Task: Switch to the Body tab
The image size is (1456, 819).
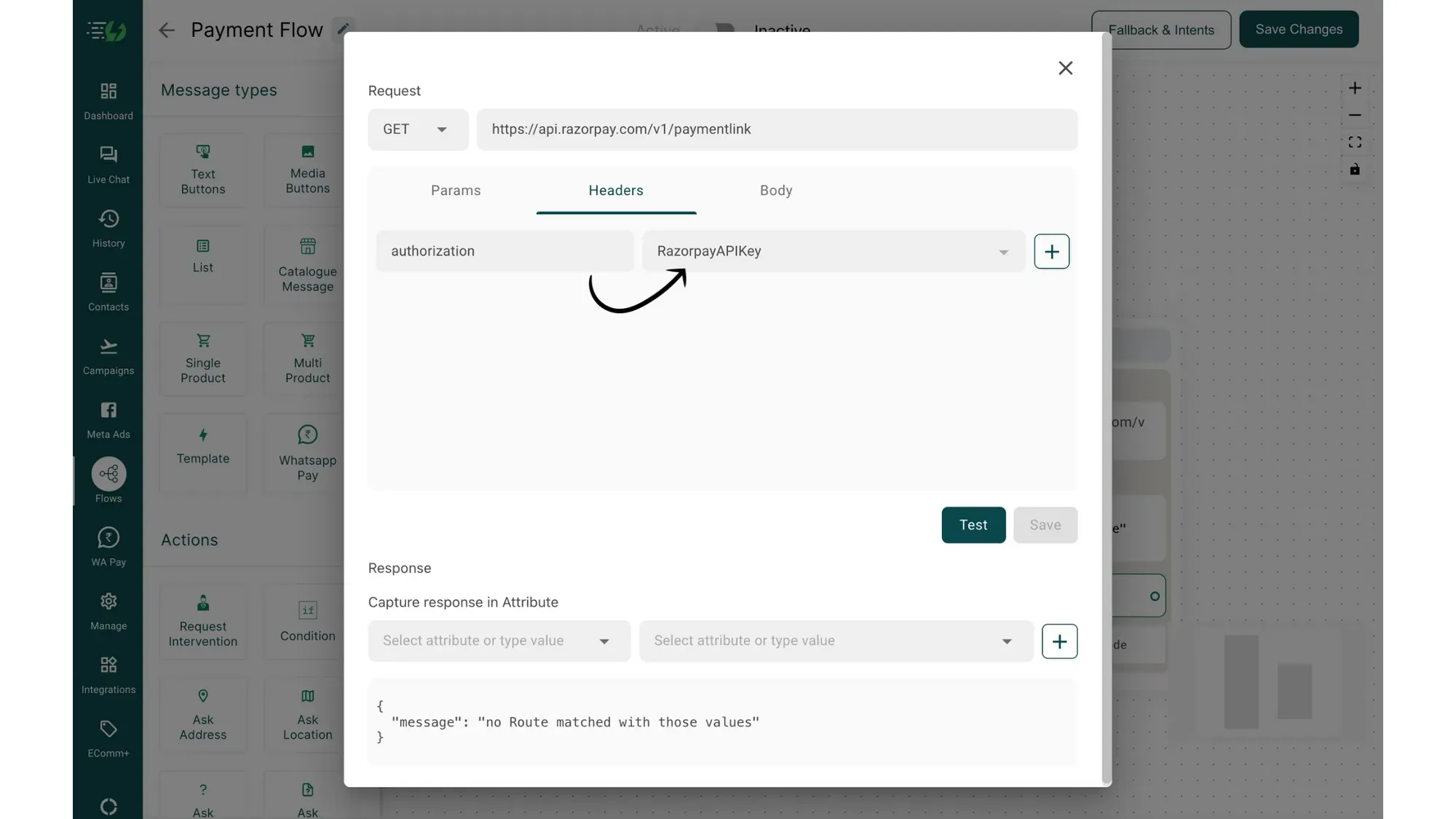Action: (775, 190)
